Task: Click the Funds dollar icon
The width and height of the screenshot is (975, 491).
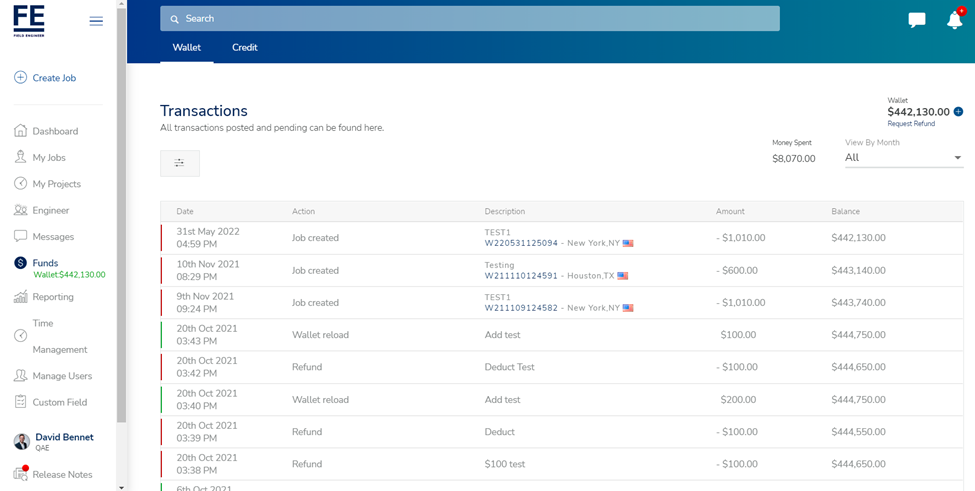Action: point(21,263)
